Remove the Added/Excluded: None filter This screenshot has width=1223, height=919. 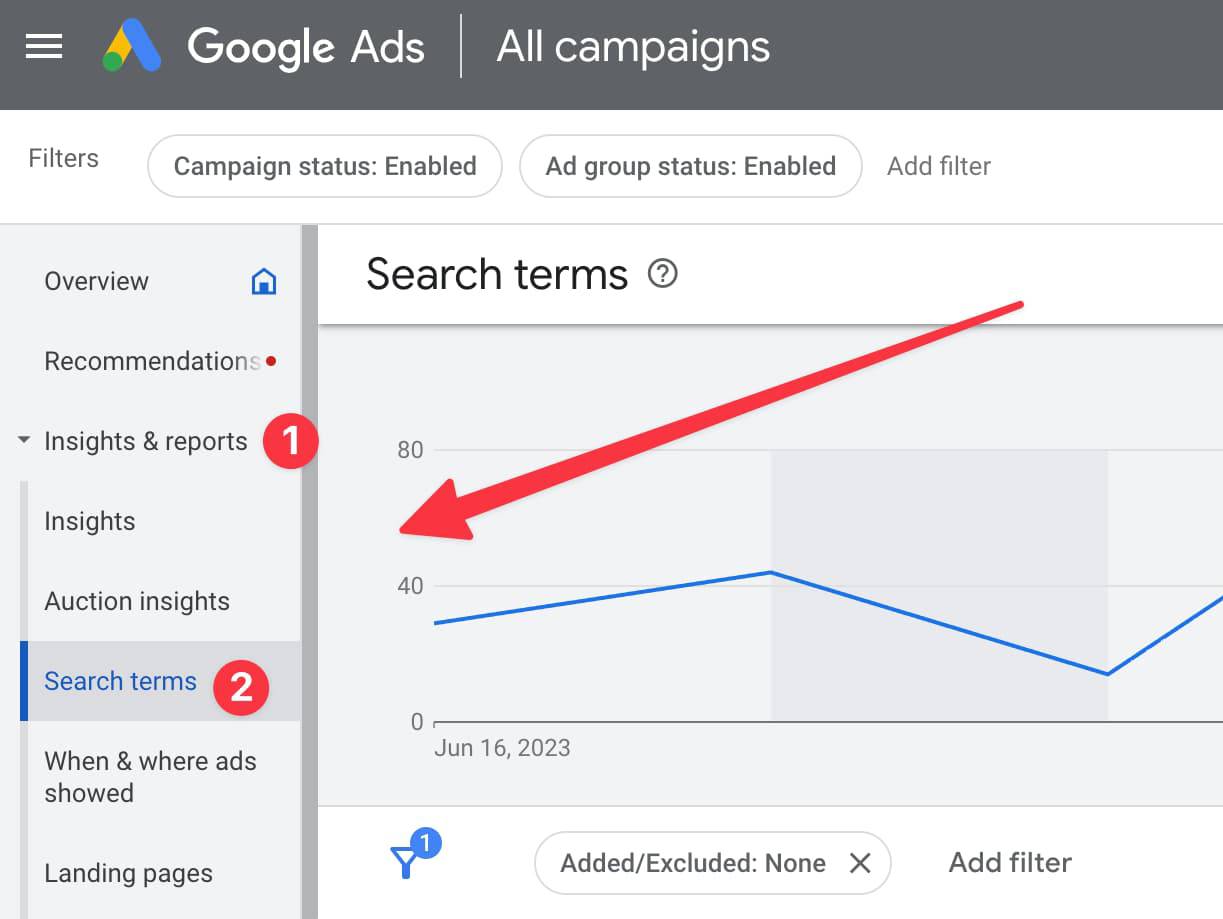click(860, 863)
